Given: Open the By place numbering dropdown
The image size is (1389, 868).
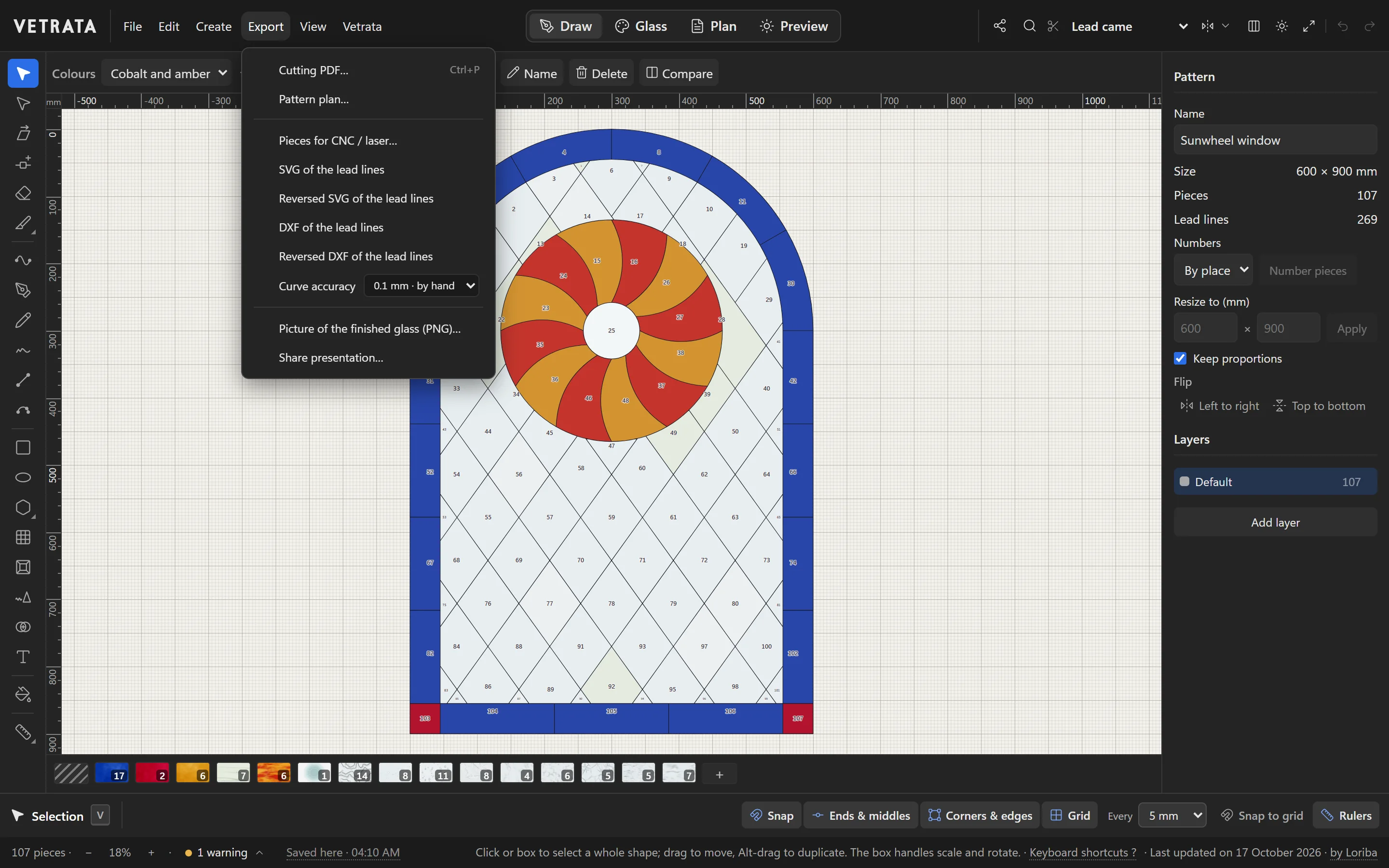Looking at the screenshot, I should point(1213,270).
